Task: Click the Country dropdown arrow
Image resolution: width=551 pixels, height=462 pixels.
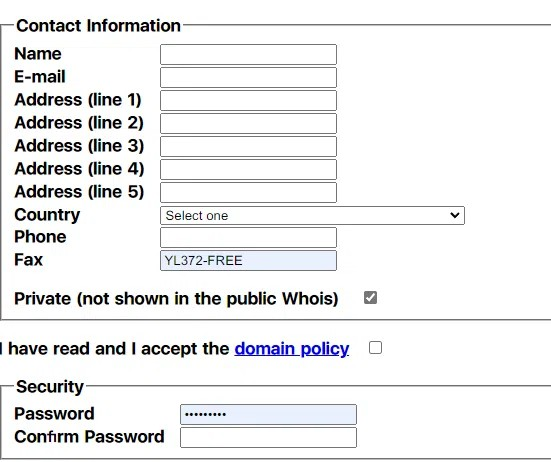Action: 455,215
